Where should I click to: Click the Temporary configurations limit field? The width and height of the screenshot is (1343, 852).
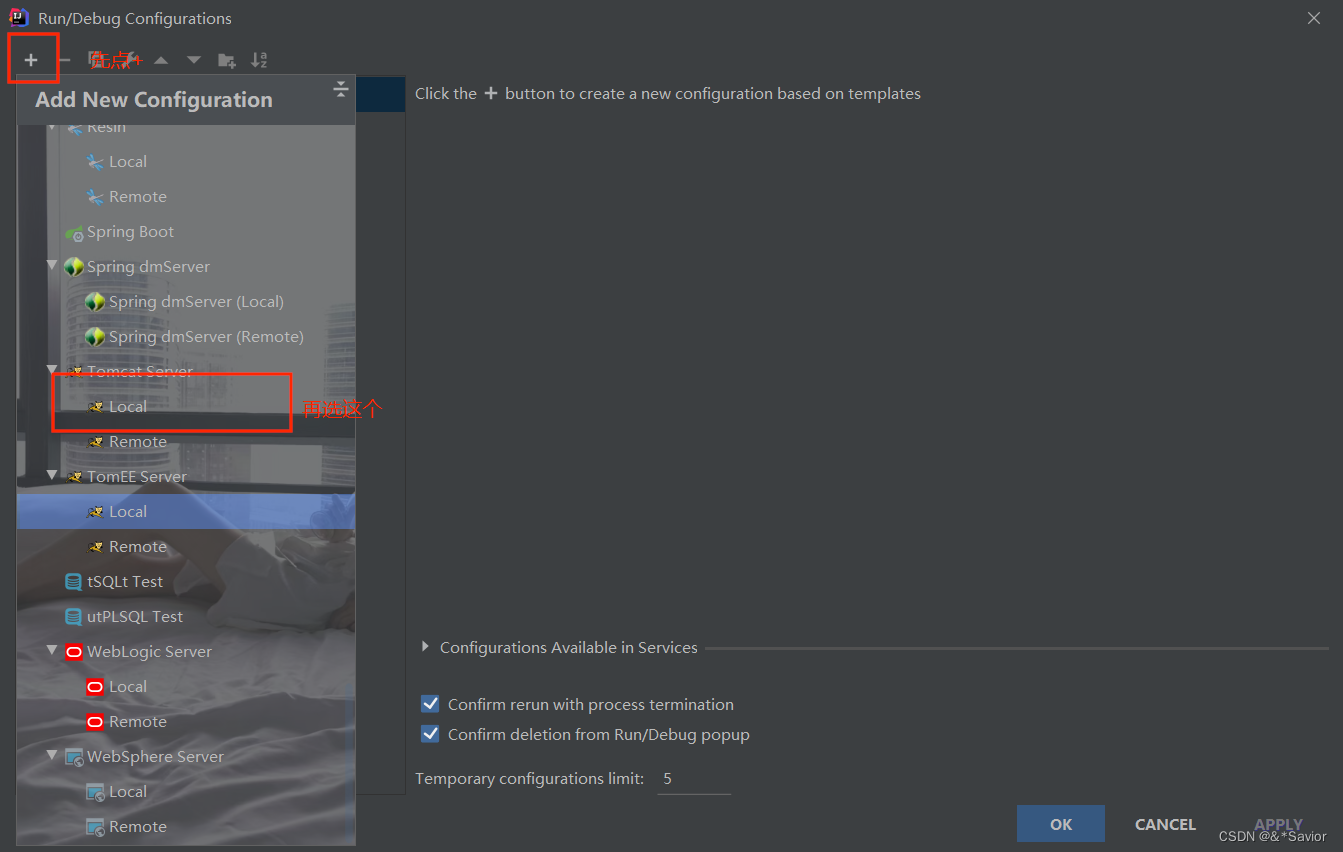click(694, 779)
